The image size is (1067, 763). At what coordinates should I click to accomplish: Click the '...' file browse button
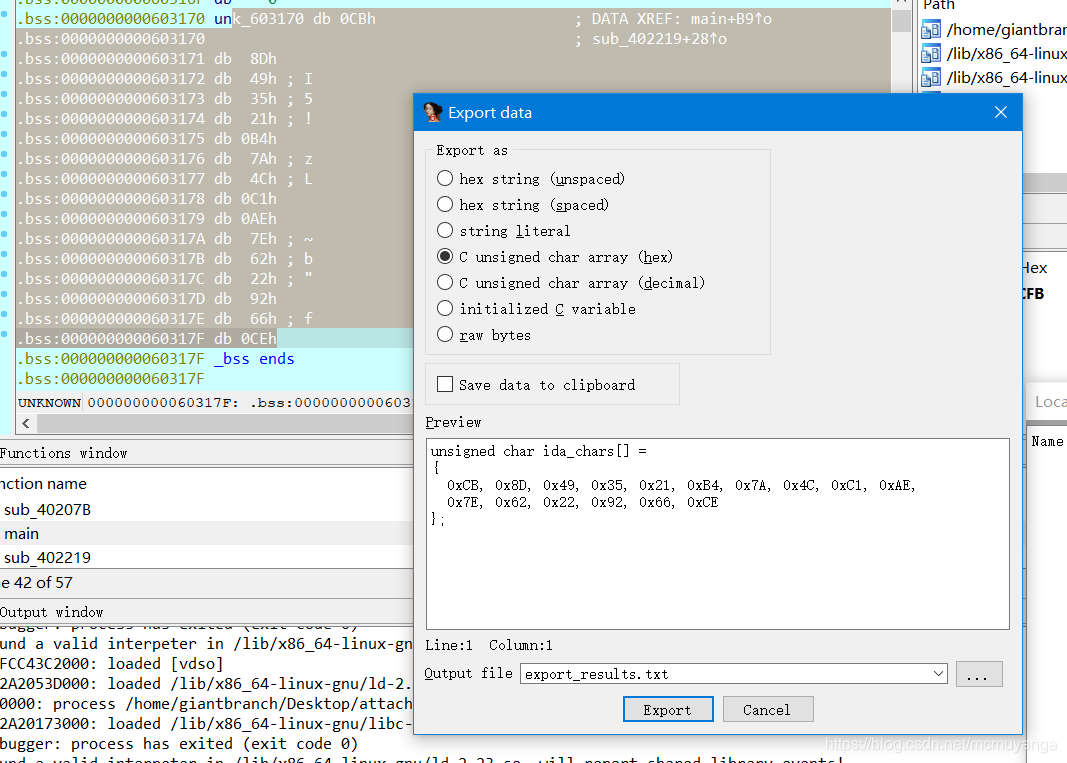click(x=979, y=673)
